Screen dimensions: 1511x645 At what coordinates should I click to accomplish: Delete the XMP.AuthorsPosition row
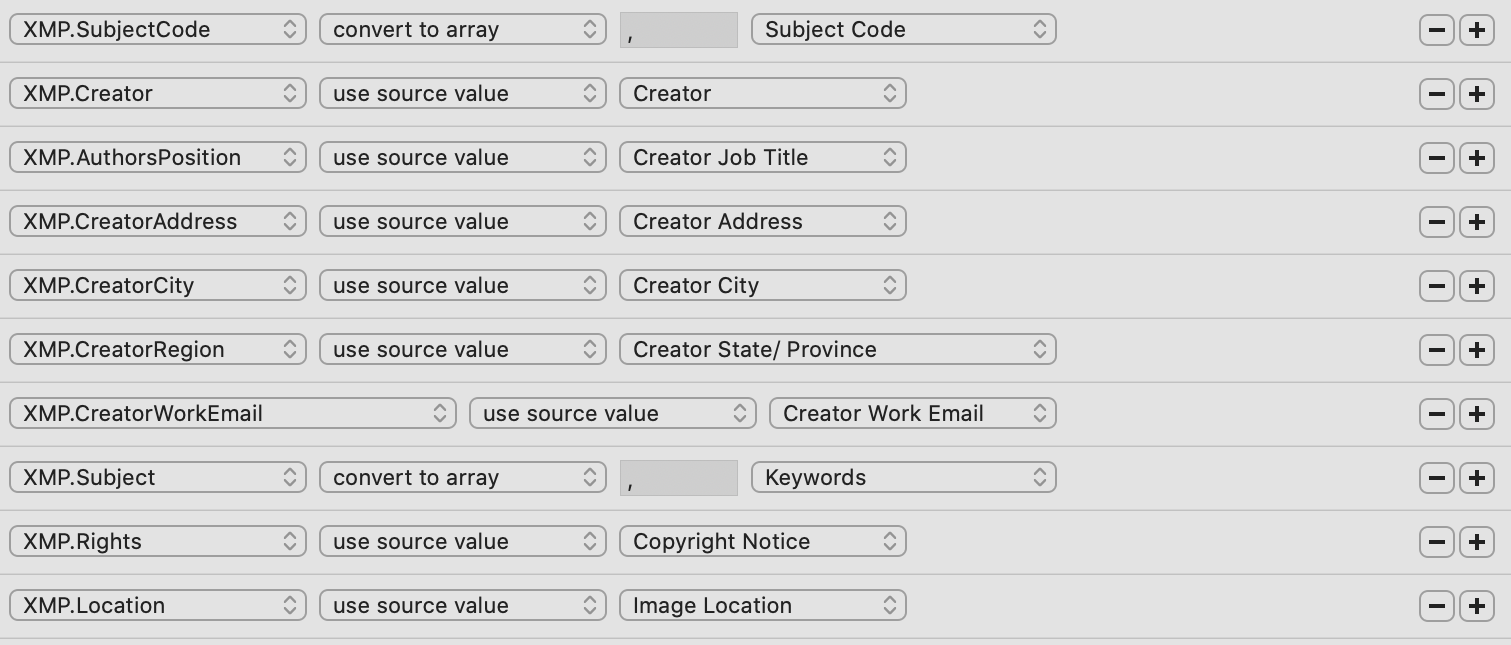1437,158
